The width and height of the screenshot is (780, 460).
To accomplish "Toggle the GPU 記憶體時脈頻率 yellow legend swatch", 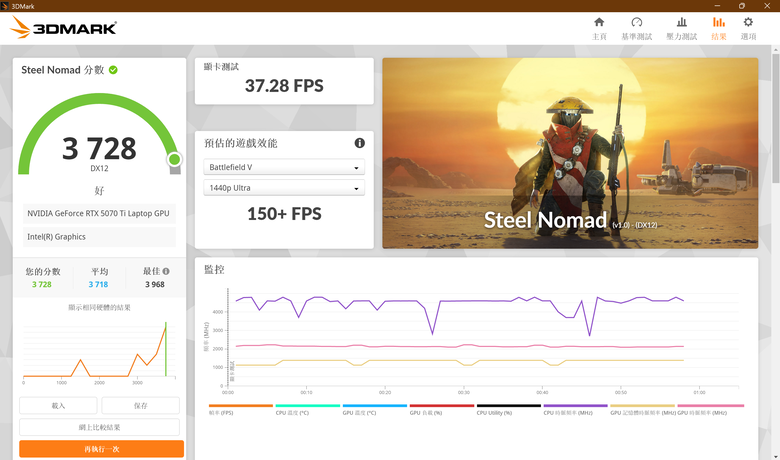I will pyautogui.click(x=643, y=406).
